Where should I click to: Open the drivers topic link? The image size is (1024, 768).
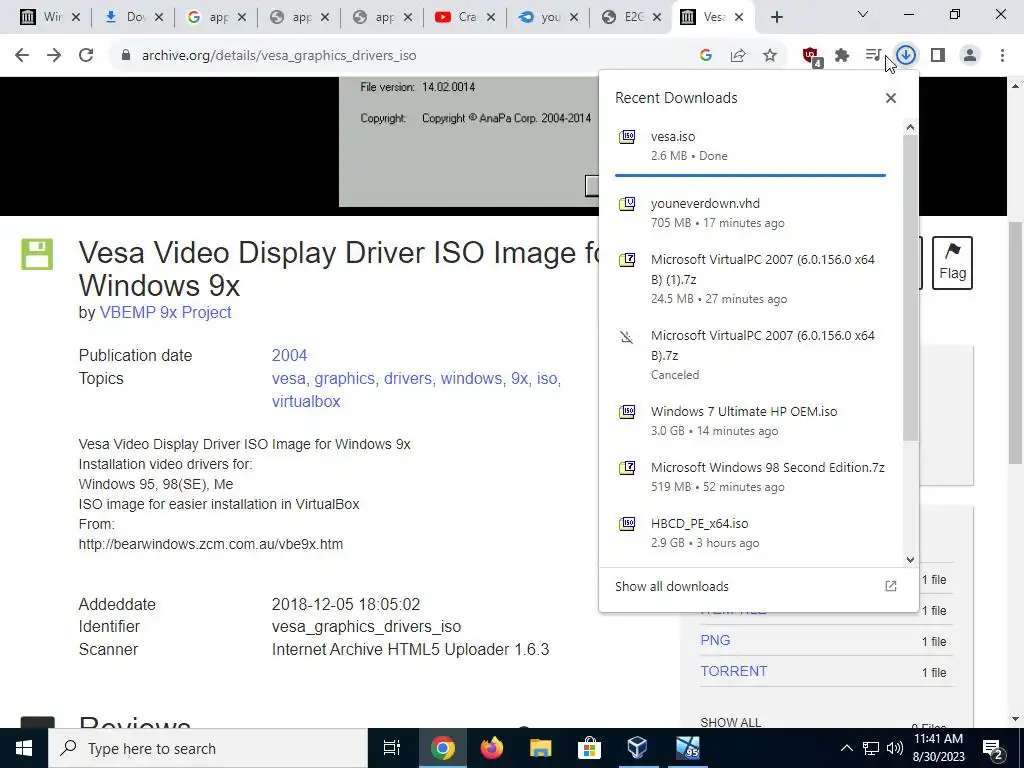point(408,379)
